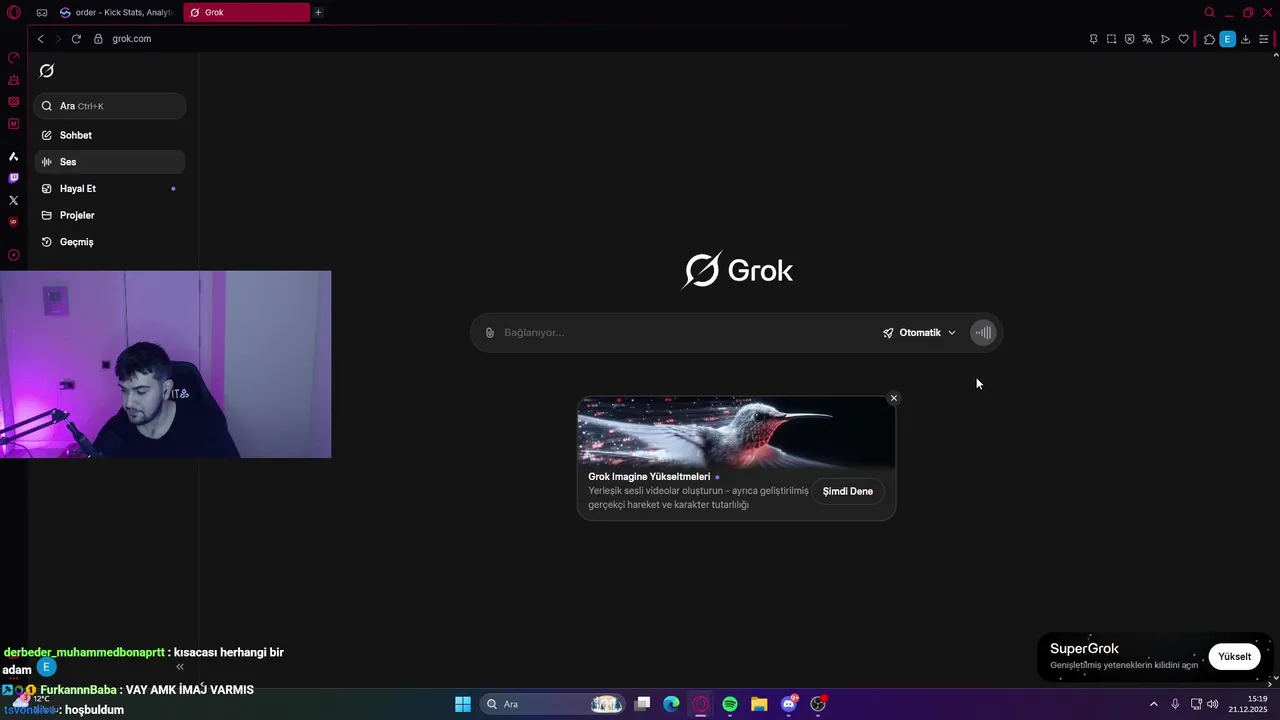Show hidden system tray icons
Image resolution: width=1280 pixels, height=720 pixels.
pos(1153,704)
